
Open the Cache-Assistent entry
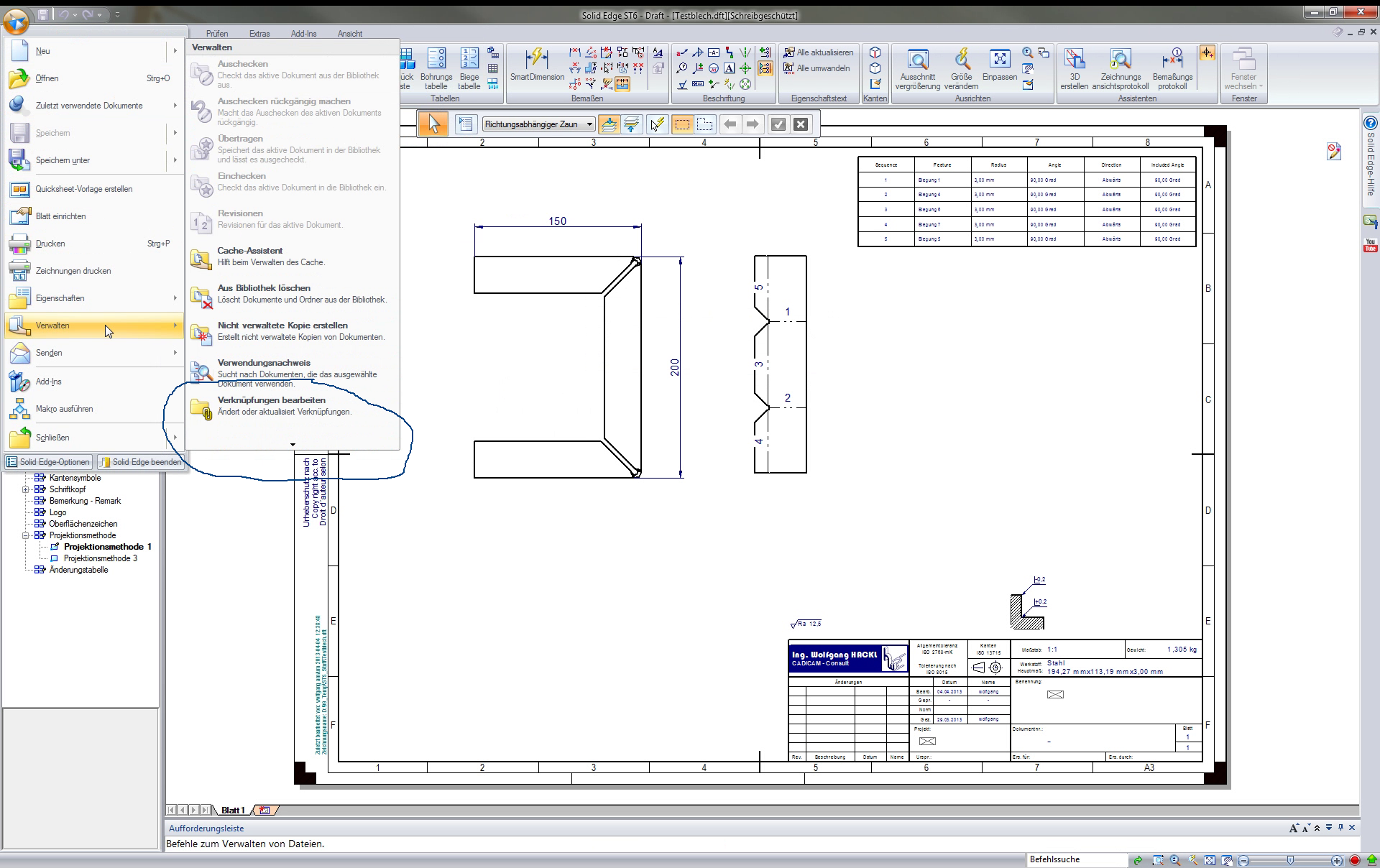292,257
